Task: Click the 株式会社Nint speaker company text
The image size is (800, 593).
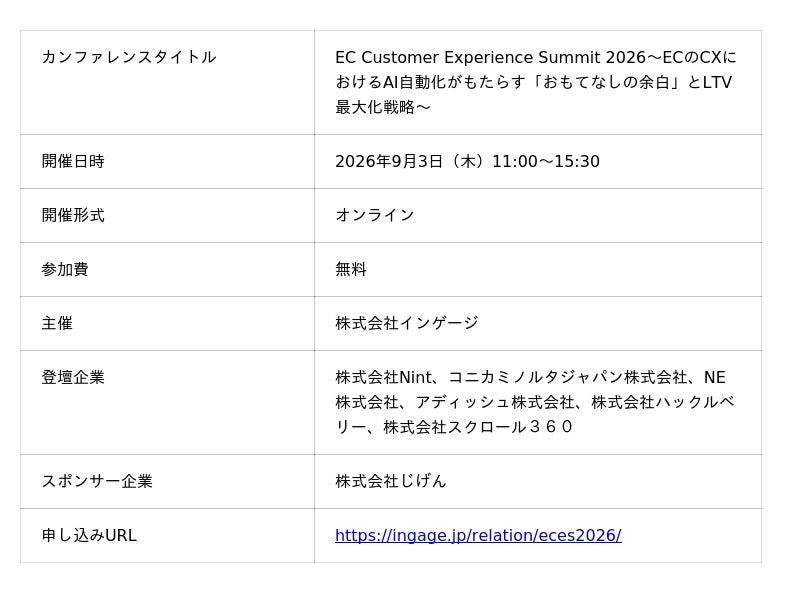Action: tap(383, 377)
